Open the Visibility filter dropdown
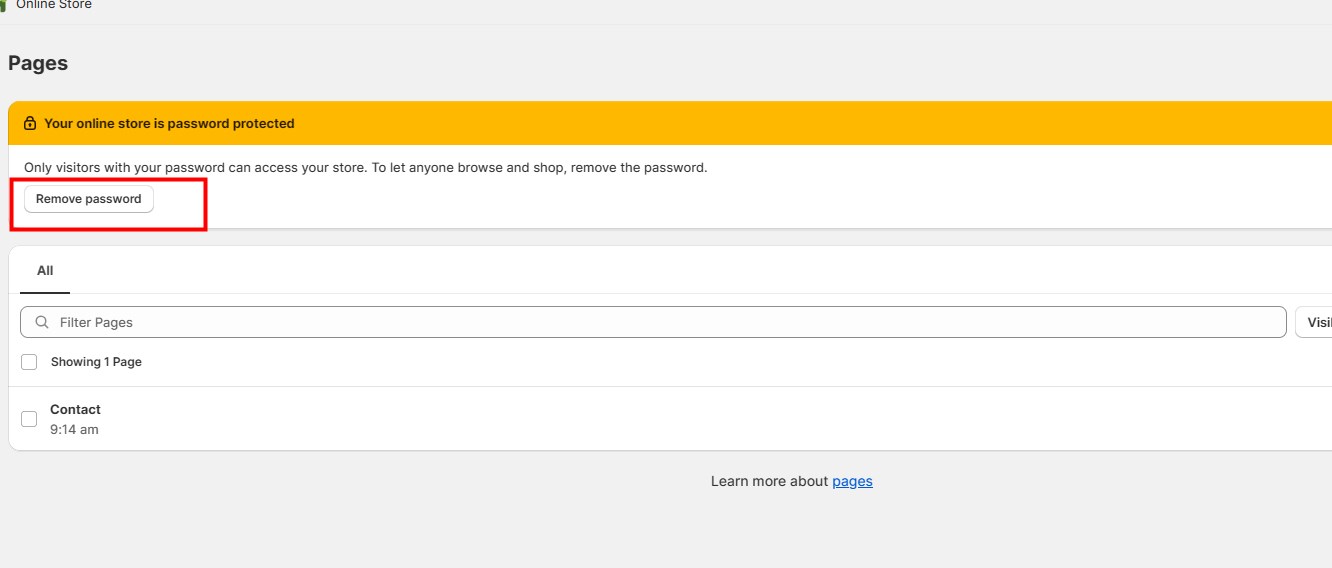The height and width of the screenshot is (568, 1332). click(x=1316, y=322)
